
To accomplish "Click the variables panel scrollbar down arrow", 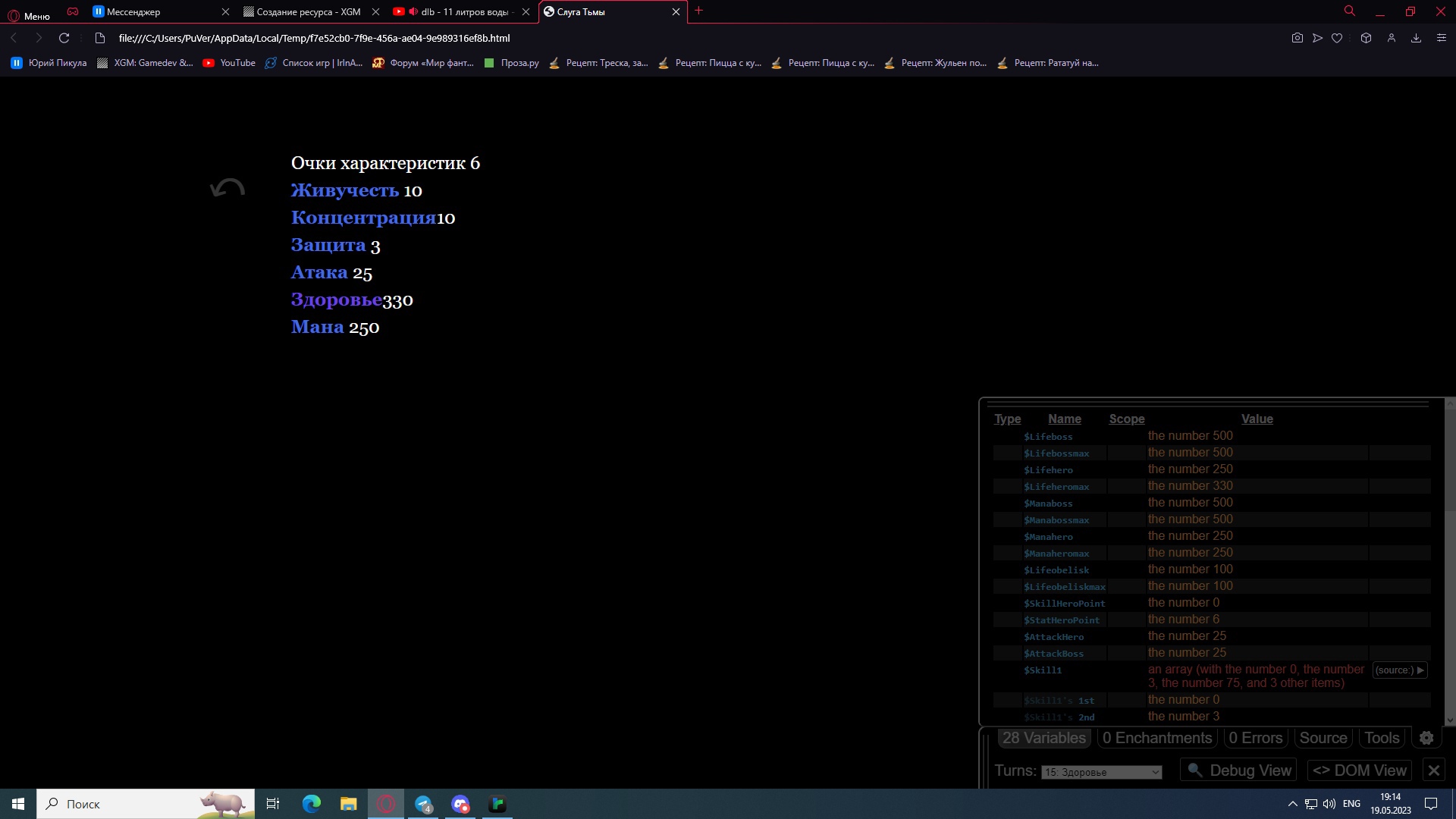I will (x=1450, y=720).
